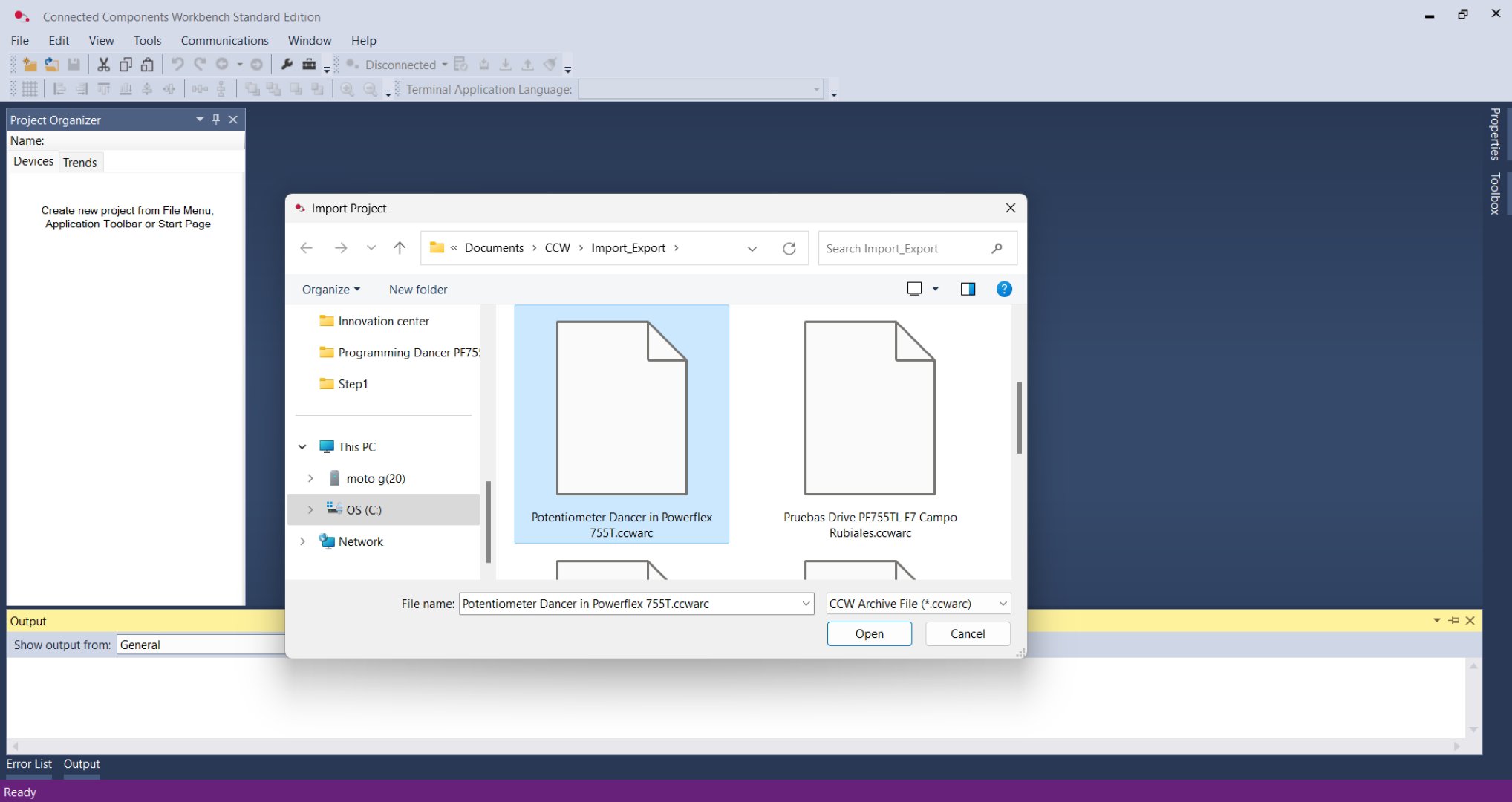Toggle the preview pane icon
The width and height of the screenshot is (1512, 802).
click(968, 289)
